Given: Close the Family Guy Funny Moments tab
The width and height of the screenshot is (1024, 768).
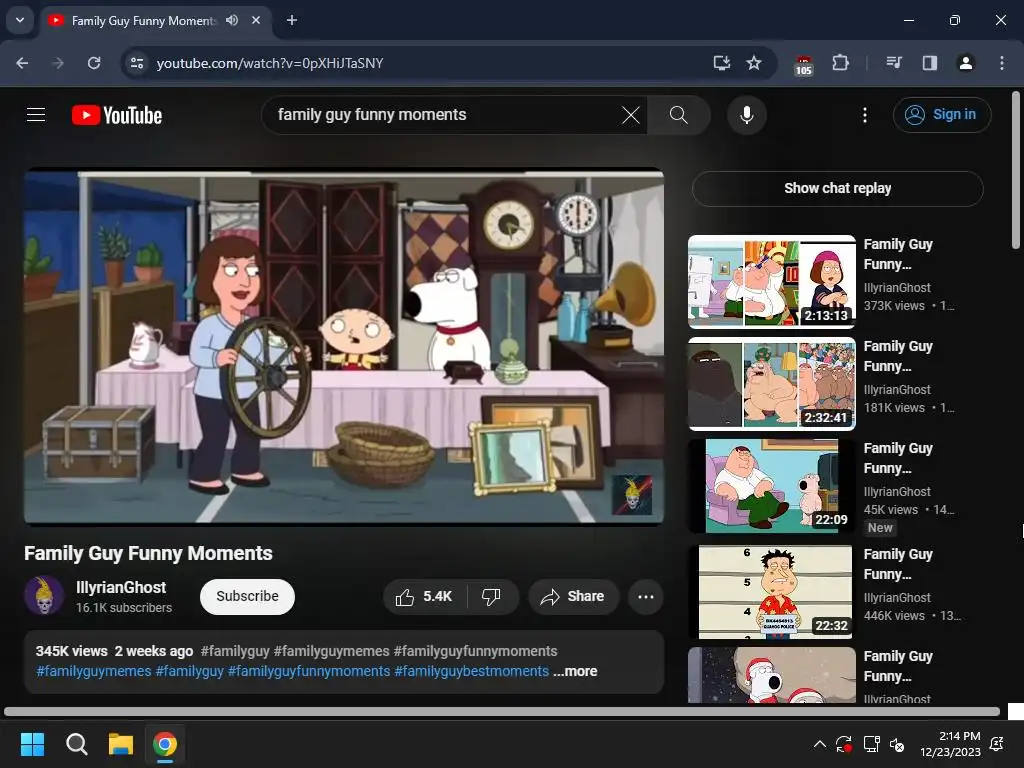Looking at the screenshot, I should [x=256, y=20].
